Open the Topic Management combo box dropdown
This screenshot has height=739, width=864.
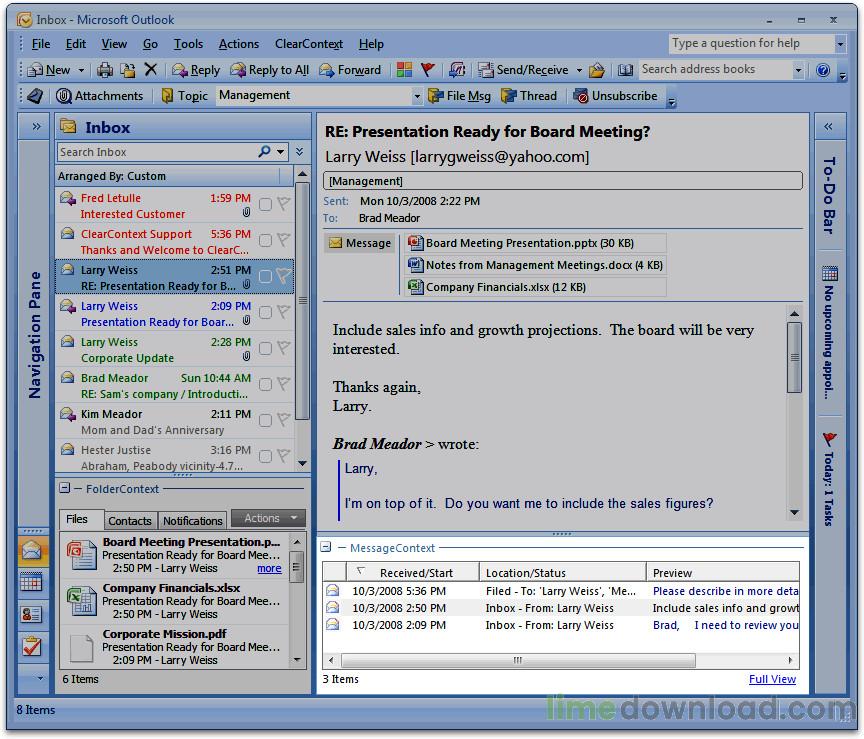click(x=417, y=96)
